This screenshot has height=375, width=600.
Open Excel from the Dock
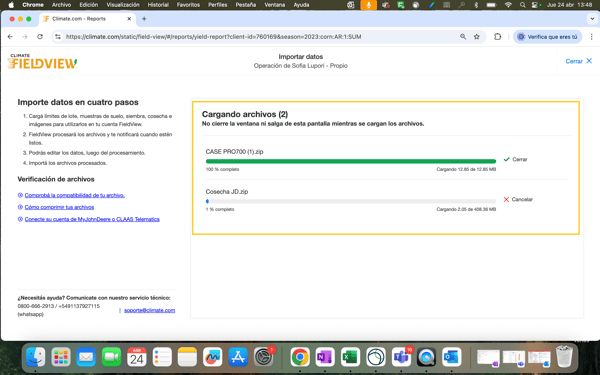tap(350, 357)
